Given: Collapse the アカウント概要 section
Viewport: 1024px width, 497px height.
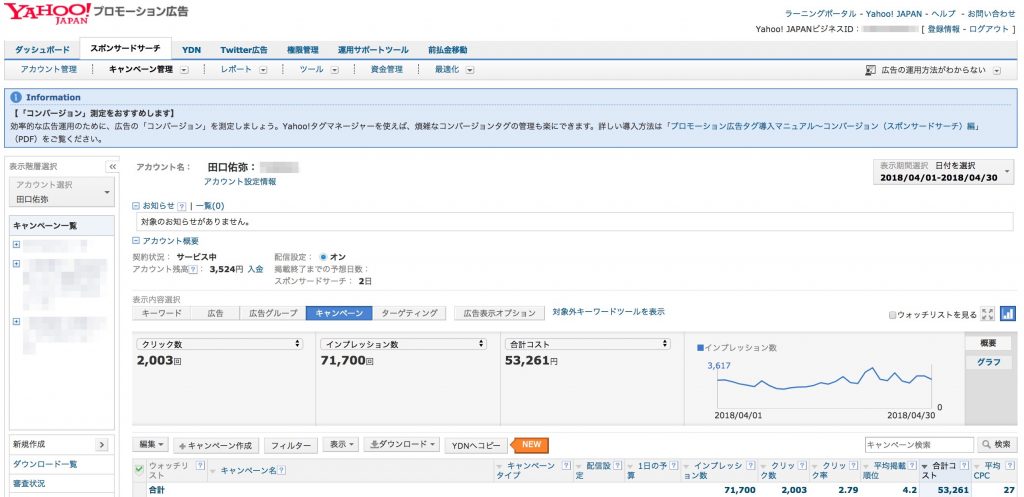Looking at the screenshot, I should pyautogui.click(x=136, y=240).
